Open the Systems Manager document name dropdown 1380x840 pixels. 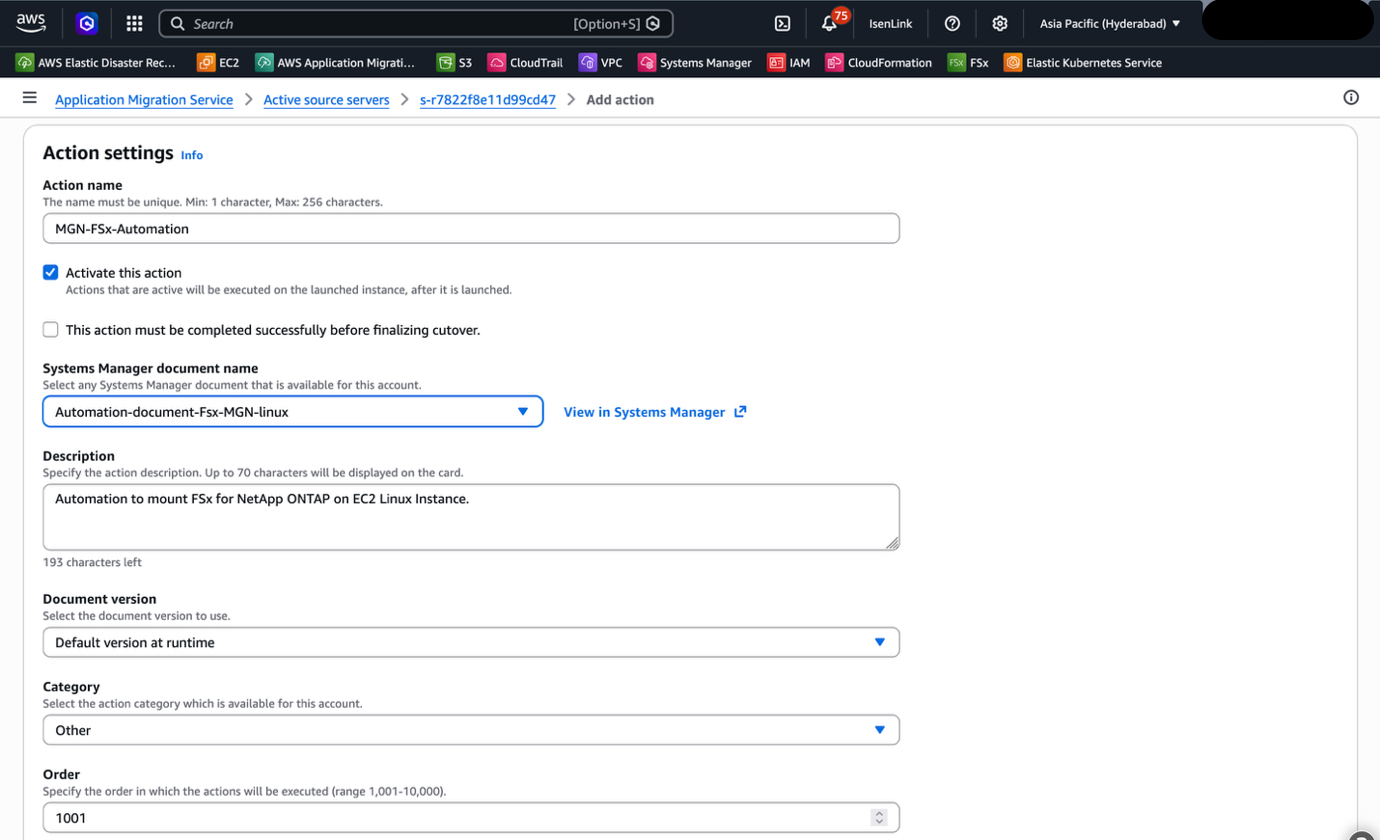[x=293, y=411]
